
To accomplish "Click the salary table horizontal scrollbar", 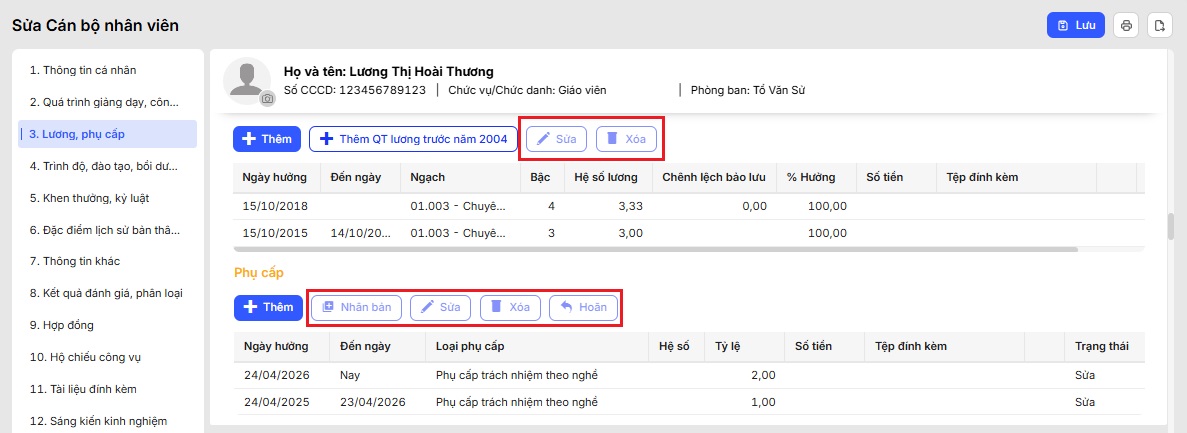I will coord(656,248).
